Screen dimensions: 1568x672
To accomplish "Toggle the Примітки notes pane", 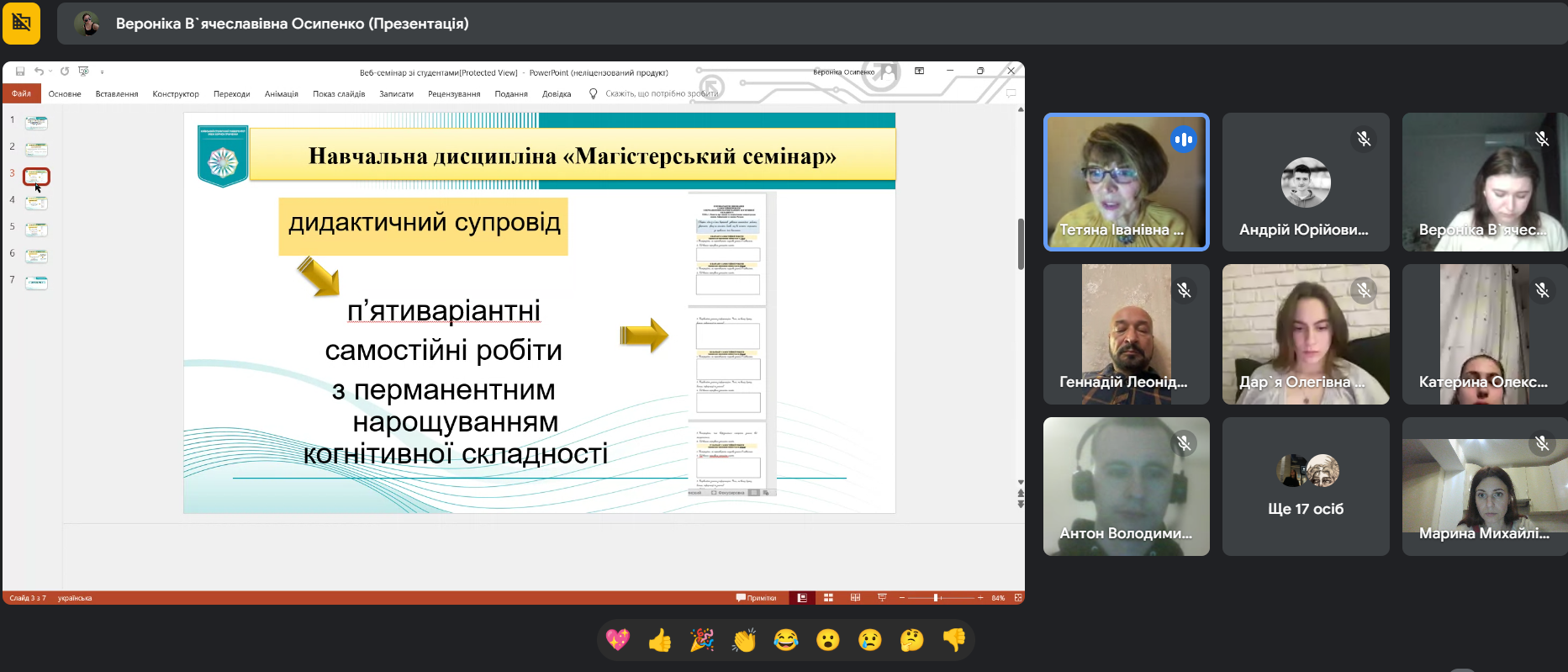I will pyautogui.click(x=757, y=598).
